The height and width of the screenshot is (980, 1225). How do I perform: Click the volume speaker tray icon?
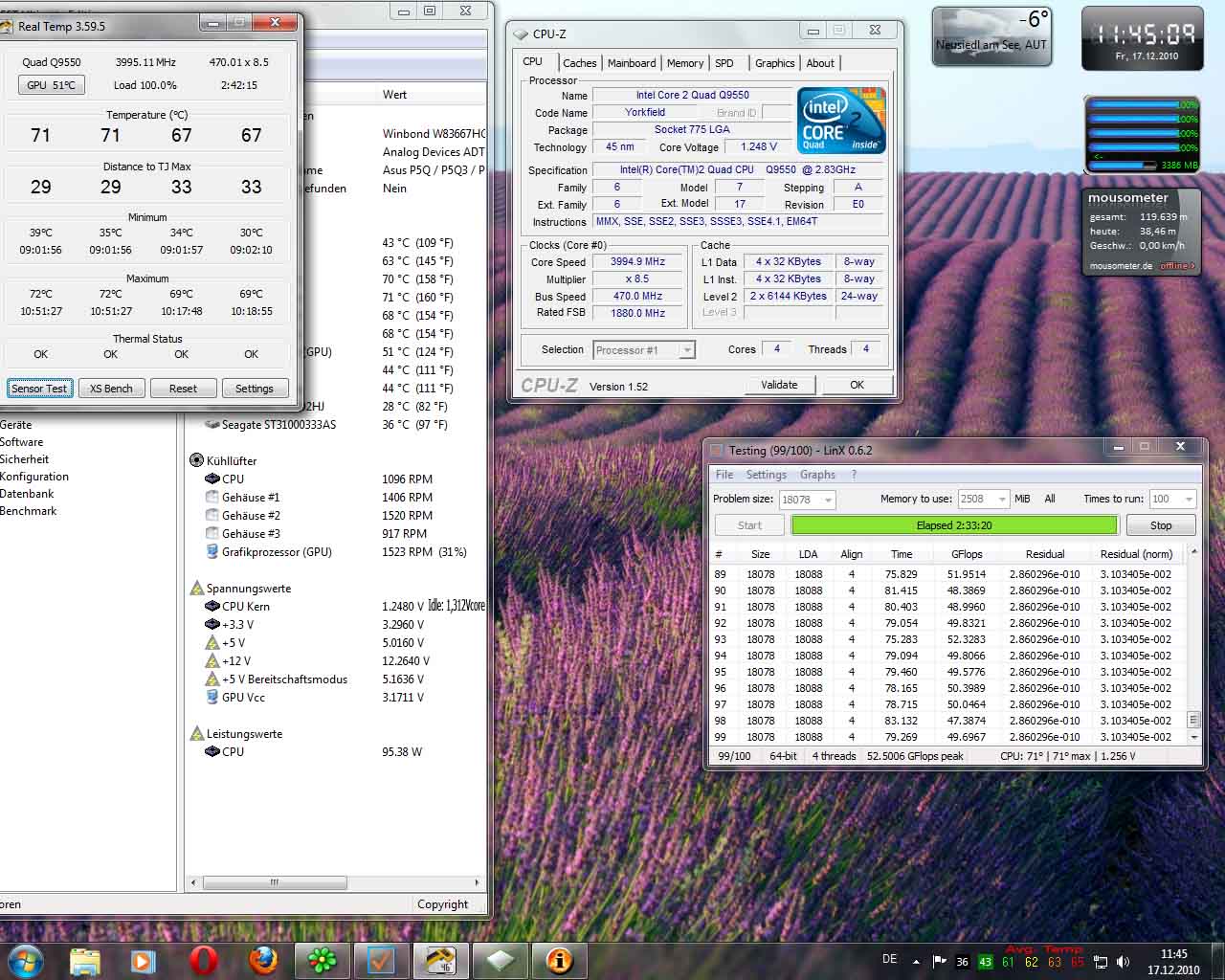1124,962
